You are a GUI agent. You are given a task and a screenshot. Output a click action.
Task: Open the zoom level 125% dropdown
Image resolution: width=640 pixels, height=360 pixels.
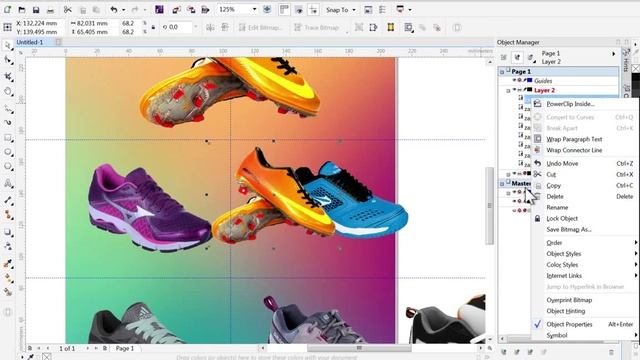coord(254,9)
